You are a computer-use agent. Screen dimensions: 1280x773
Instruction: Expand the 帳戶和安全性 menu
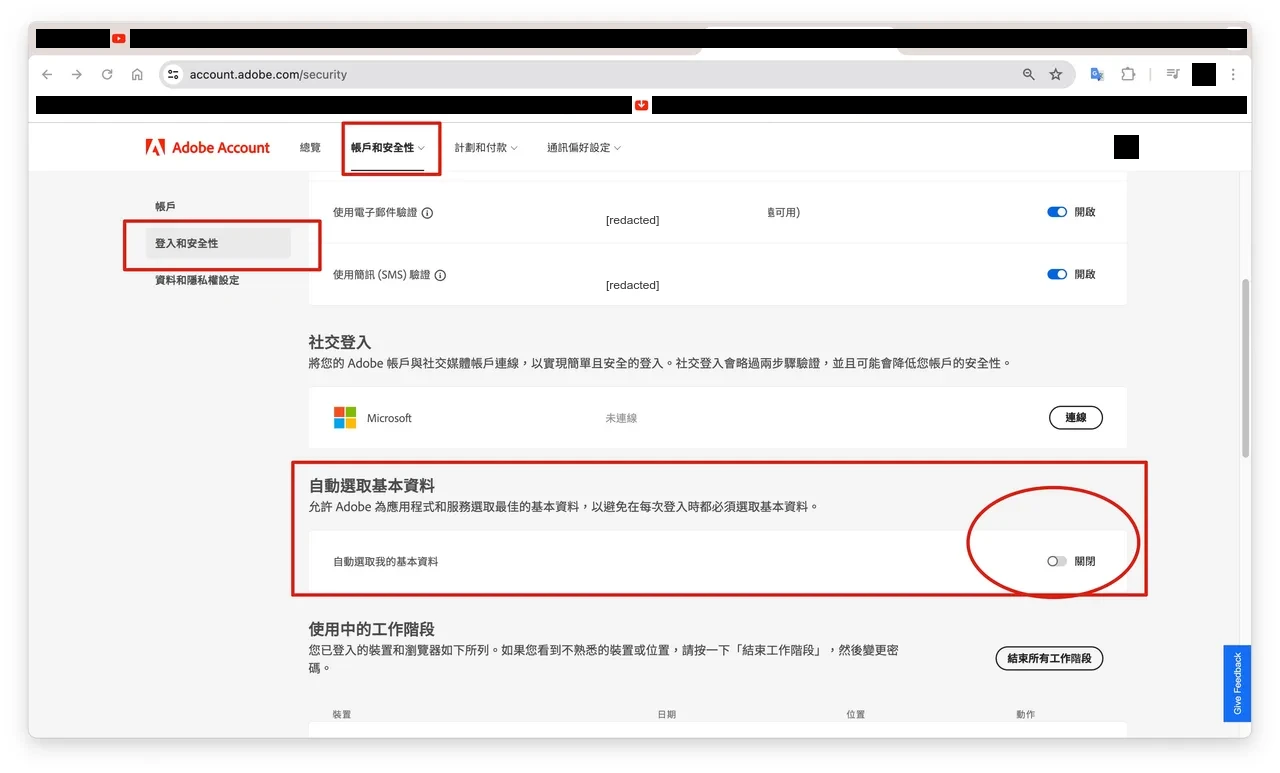[x=388, y=148]
